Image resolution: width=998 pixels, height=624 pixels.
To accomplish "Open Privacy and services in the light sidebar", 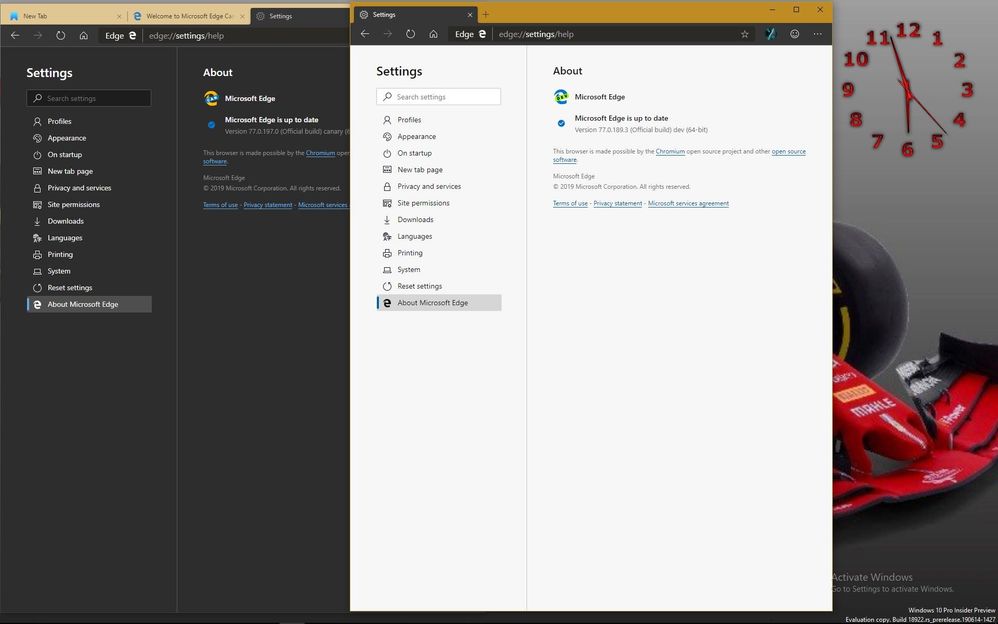I will (439, 186).
